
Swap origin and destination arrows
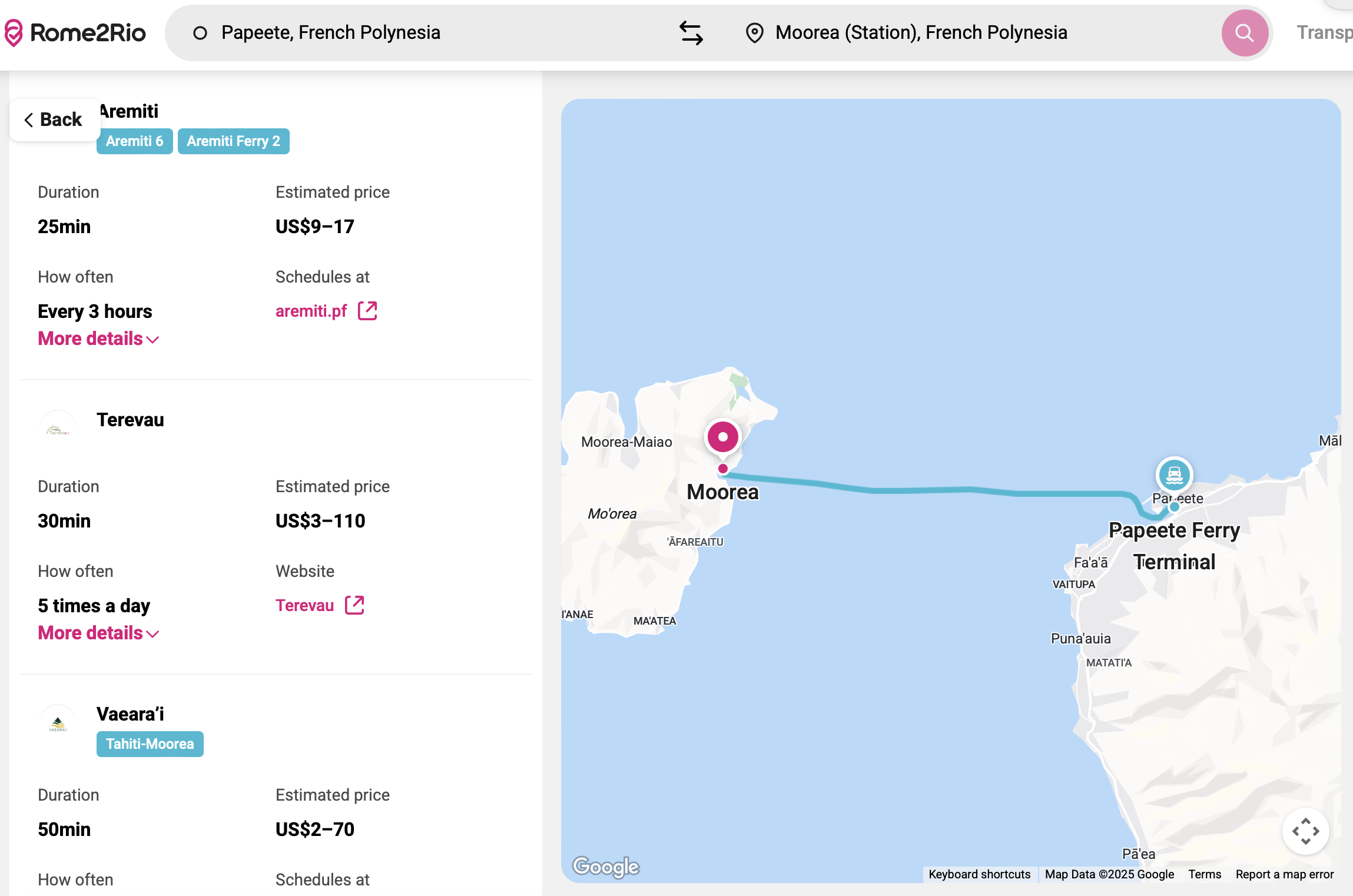tap(691, 33)
